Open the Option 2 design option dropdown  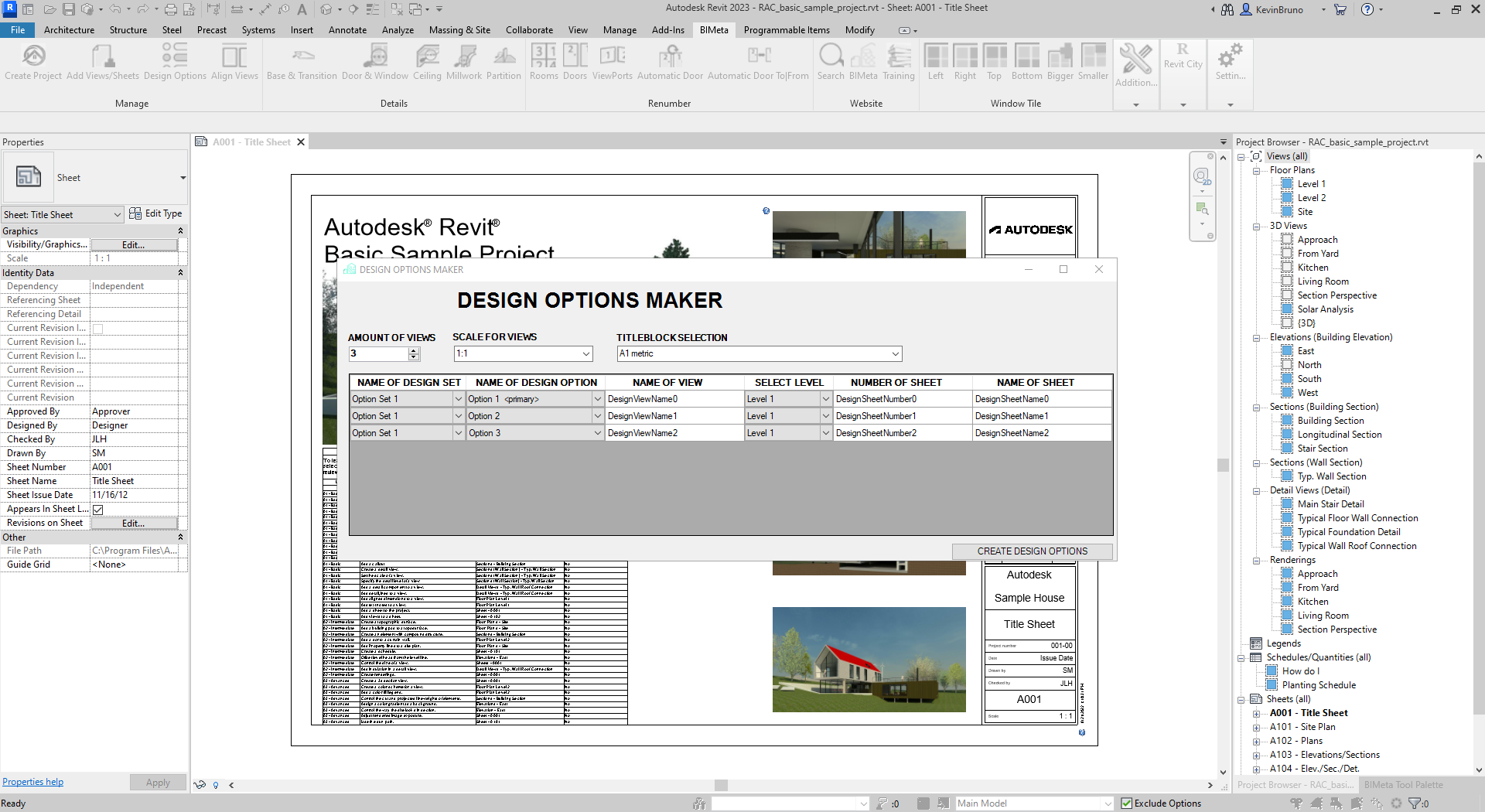click(x=597, y=416)
